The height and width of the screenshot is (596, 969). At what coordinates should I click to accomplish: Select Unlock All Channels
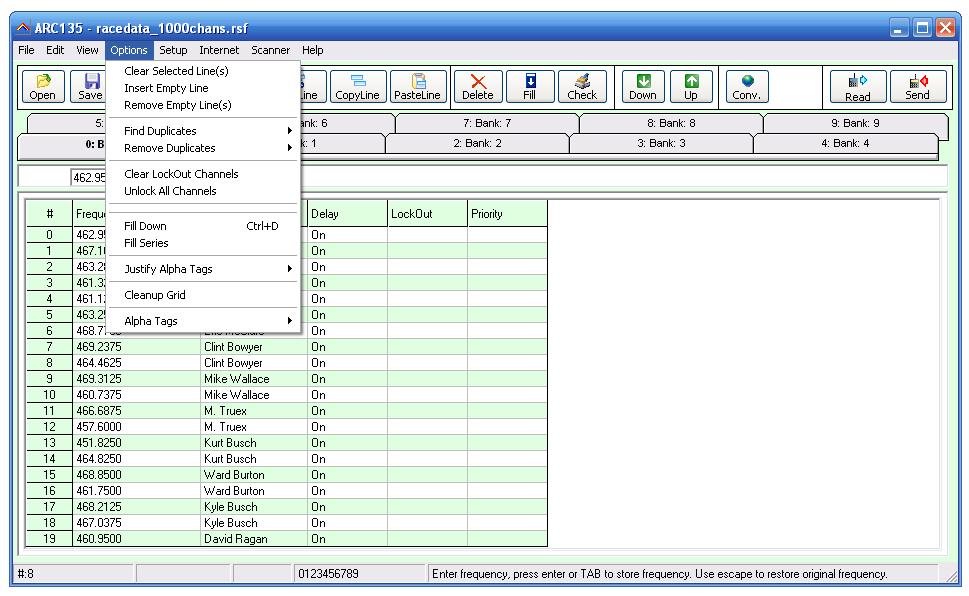click(204, 192)
